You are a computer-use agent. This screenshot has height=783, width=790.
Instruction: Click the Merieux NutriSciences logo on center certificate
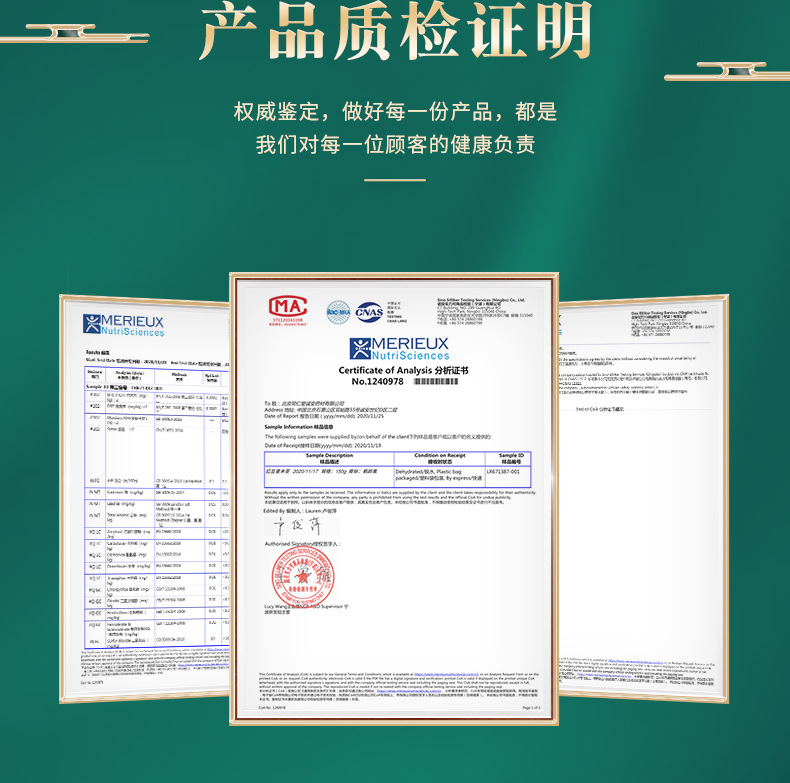399,349
